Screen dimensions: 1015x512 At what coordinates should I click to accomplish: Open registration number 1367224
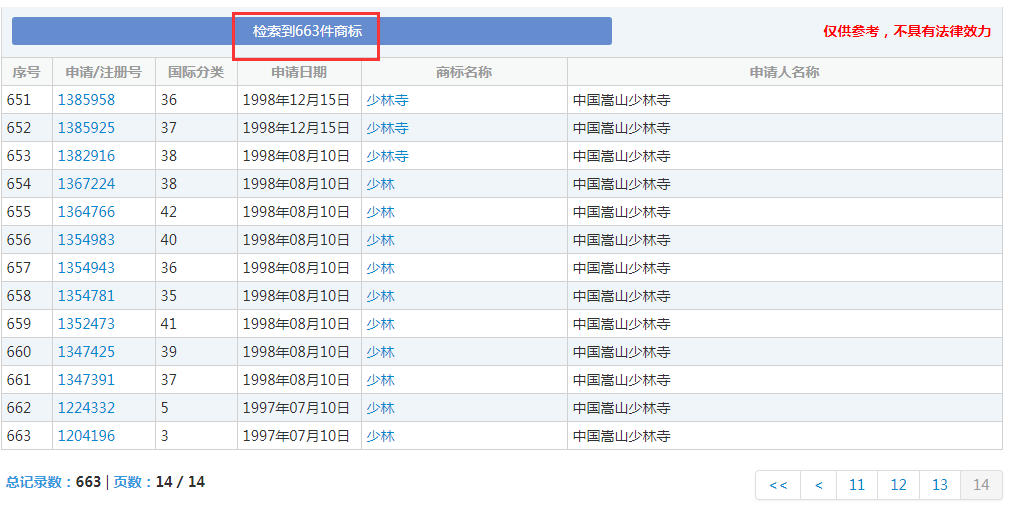(x=86, y=184)
